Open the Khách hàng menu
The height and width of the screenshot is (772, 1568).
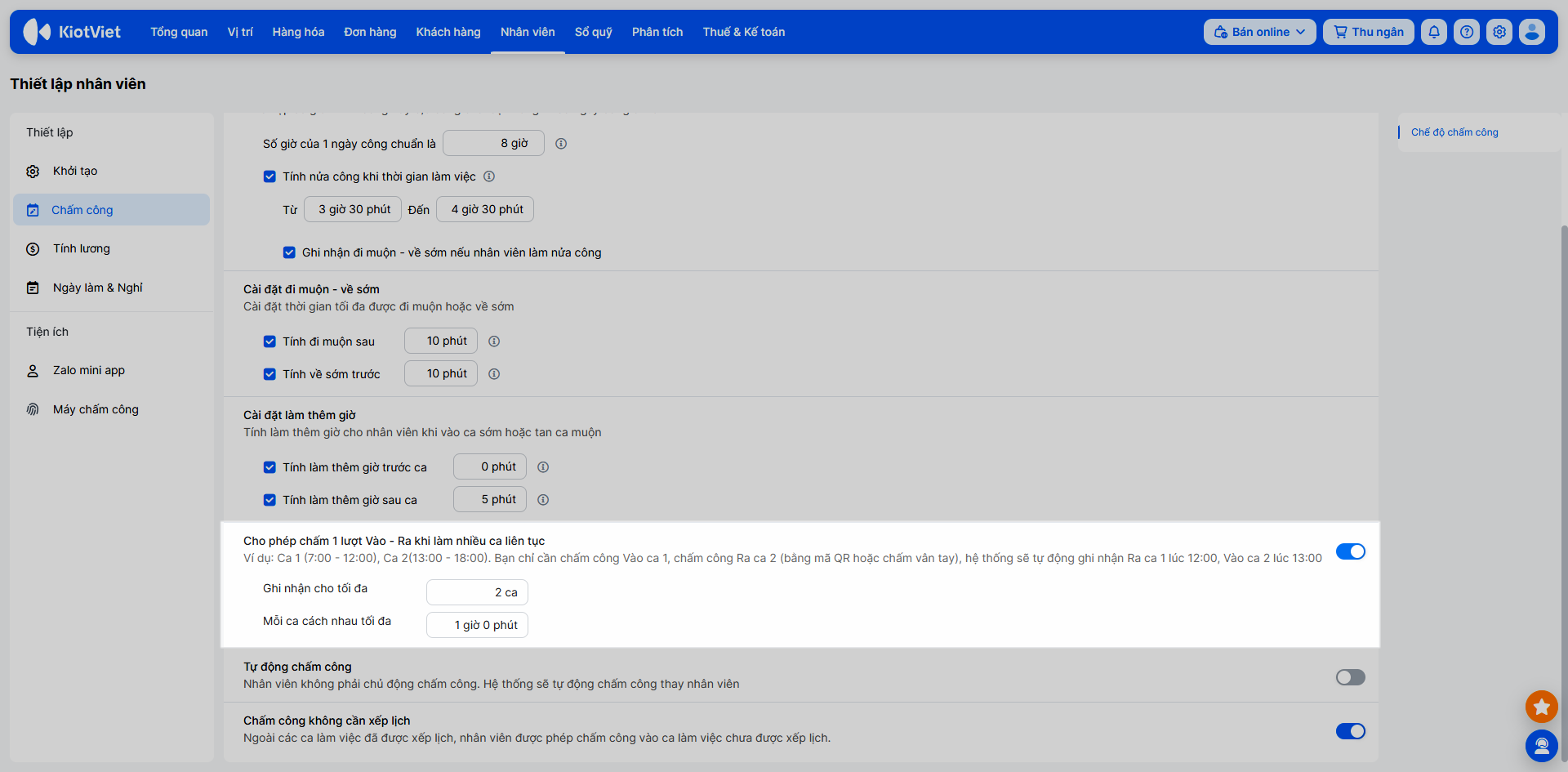coord(448,32)
